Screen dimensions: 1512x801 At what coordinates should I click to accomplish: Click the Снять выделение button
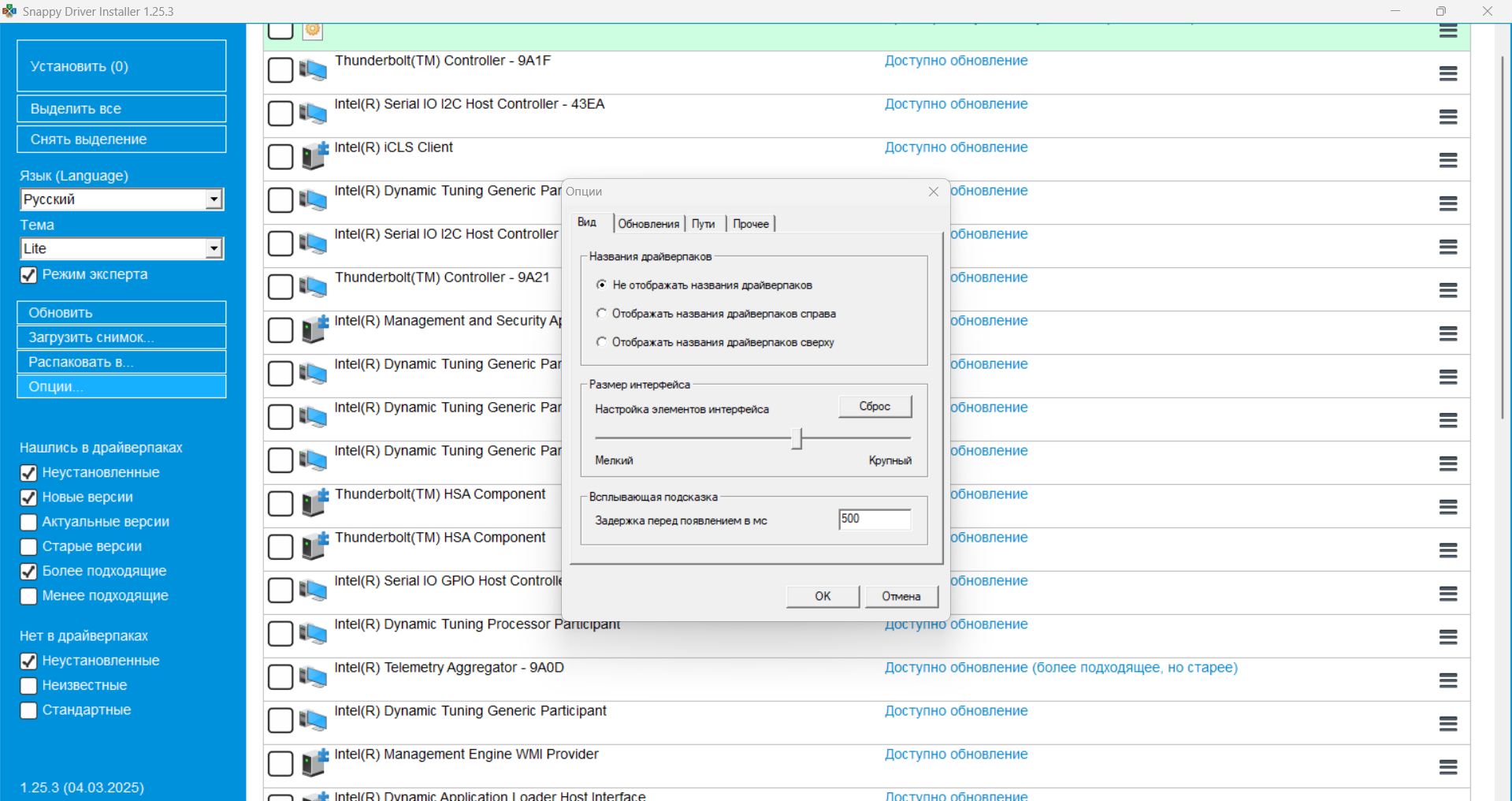pyautogui.click(x=121, y=140)
